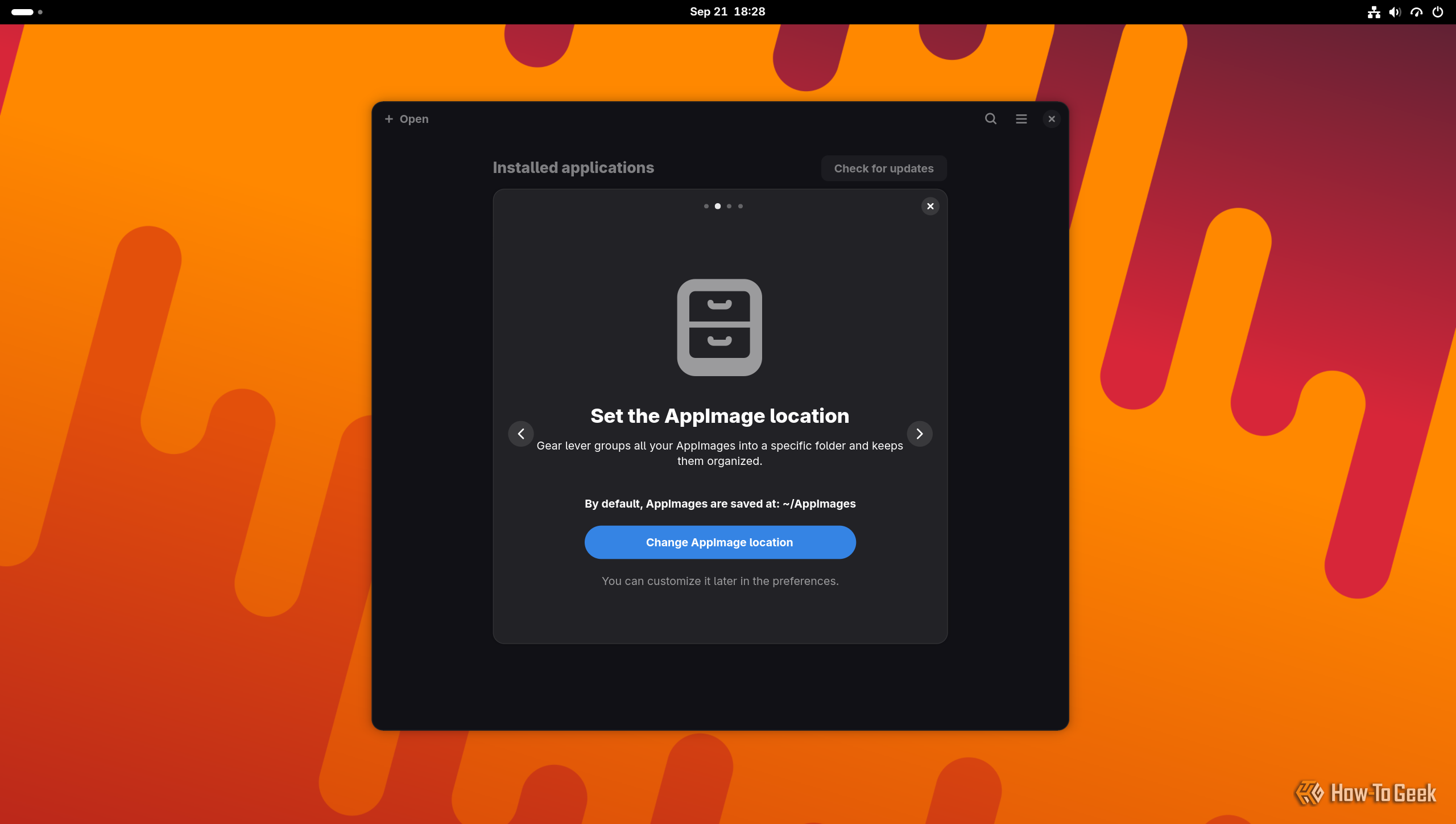
Task: Click the power button icon in top bar
Action: click(x=1438, y=12)
